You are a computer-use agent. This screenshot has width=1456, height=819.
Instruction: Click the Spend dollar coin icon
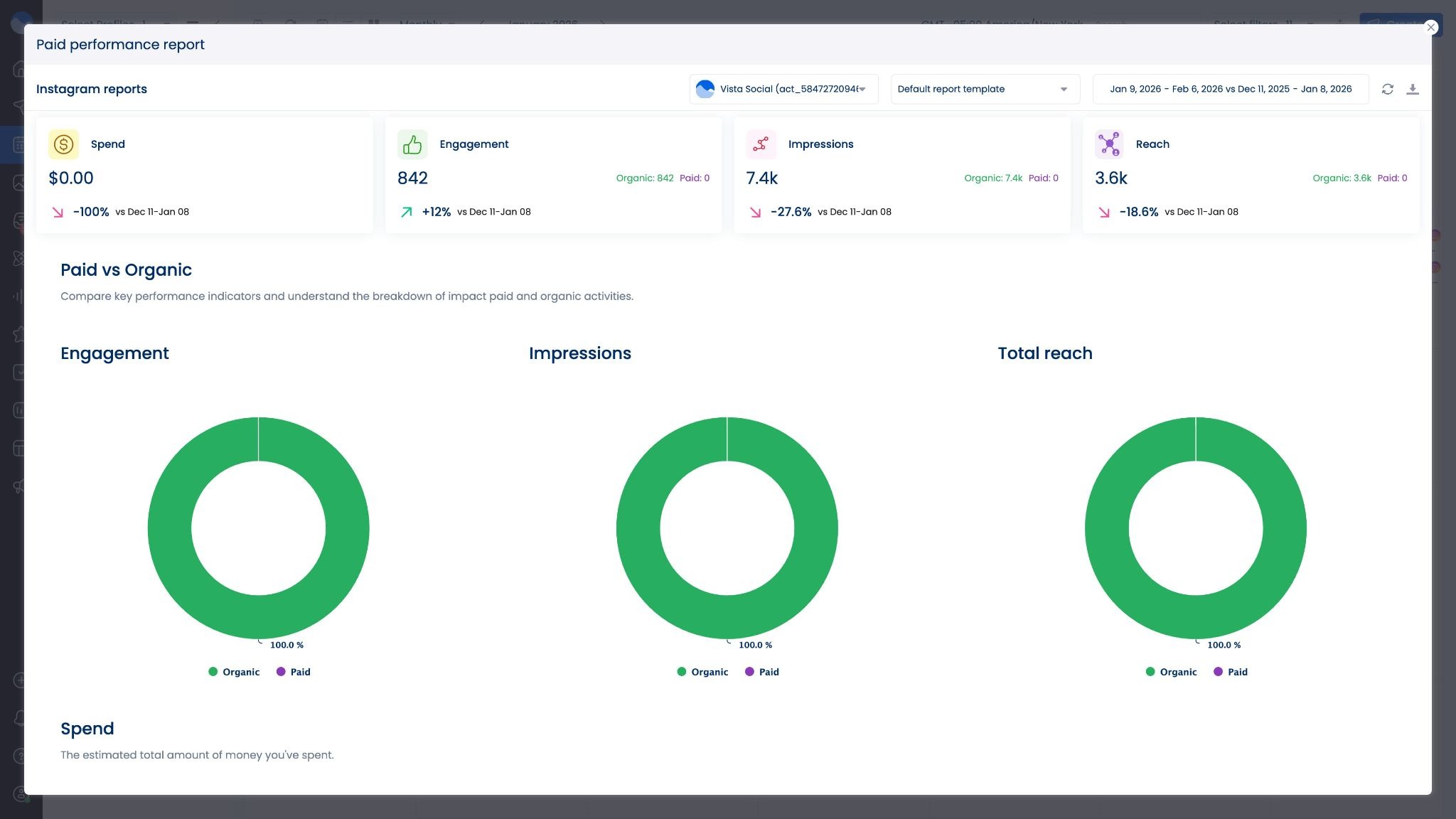click(x=63, y=144)
